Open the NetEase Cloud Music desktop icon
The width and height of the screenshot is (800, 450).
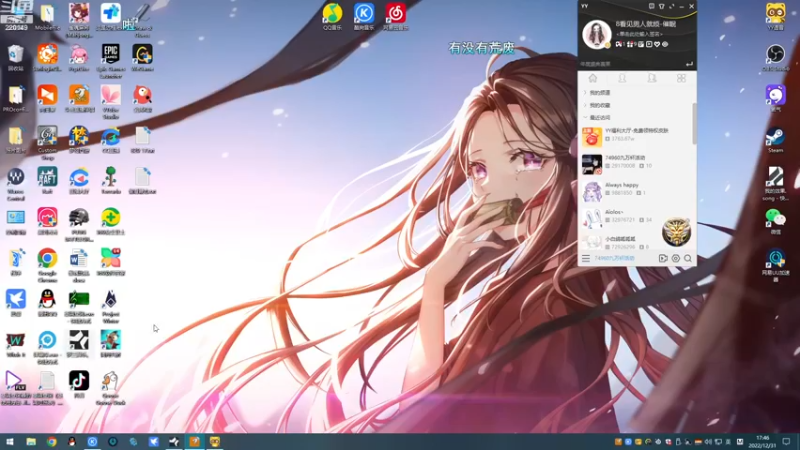tap(395, 16)
